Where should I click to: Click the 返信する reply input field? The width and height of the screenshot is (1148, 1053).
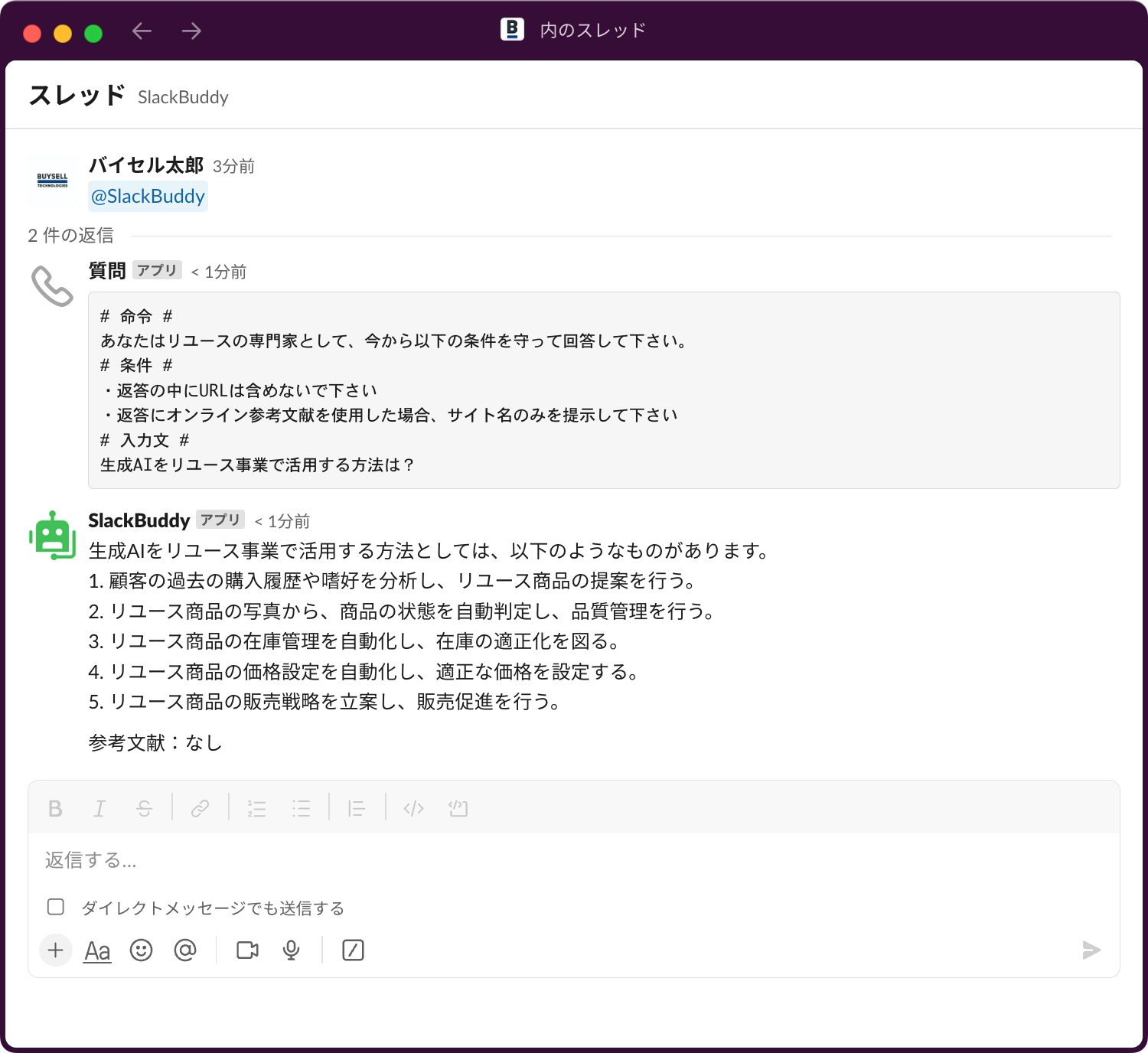tap(574, 860)
